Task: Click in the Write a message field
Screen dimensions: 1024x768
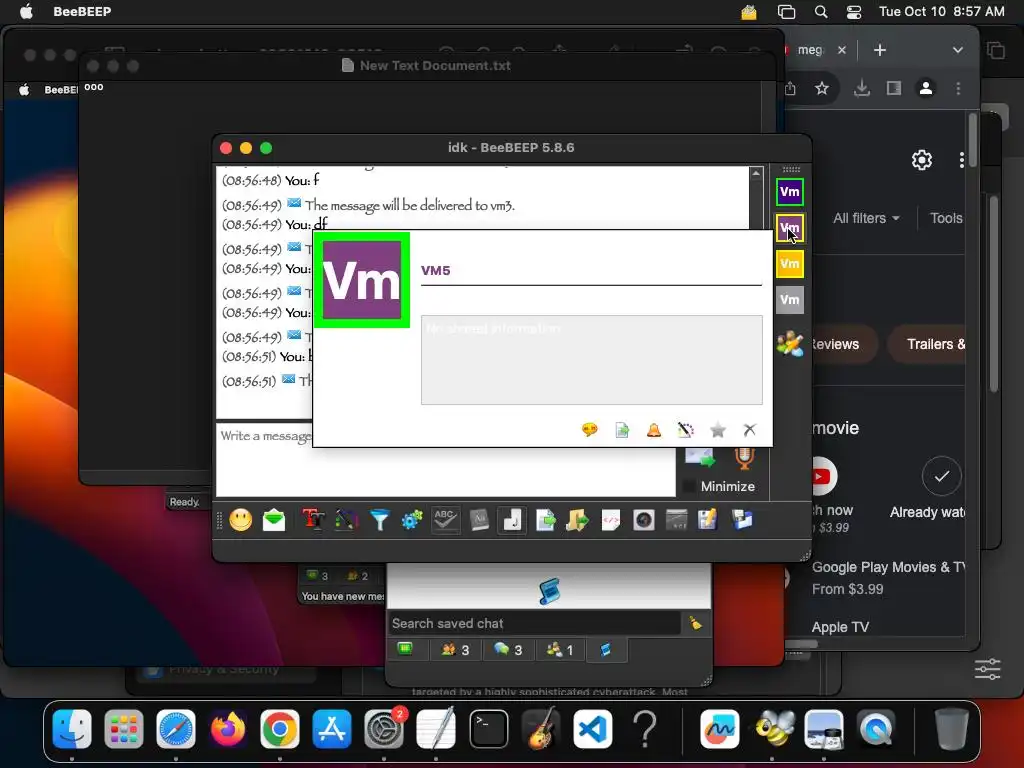Action: [x=445, y=460]
